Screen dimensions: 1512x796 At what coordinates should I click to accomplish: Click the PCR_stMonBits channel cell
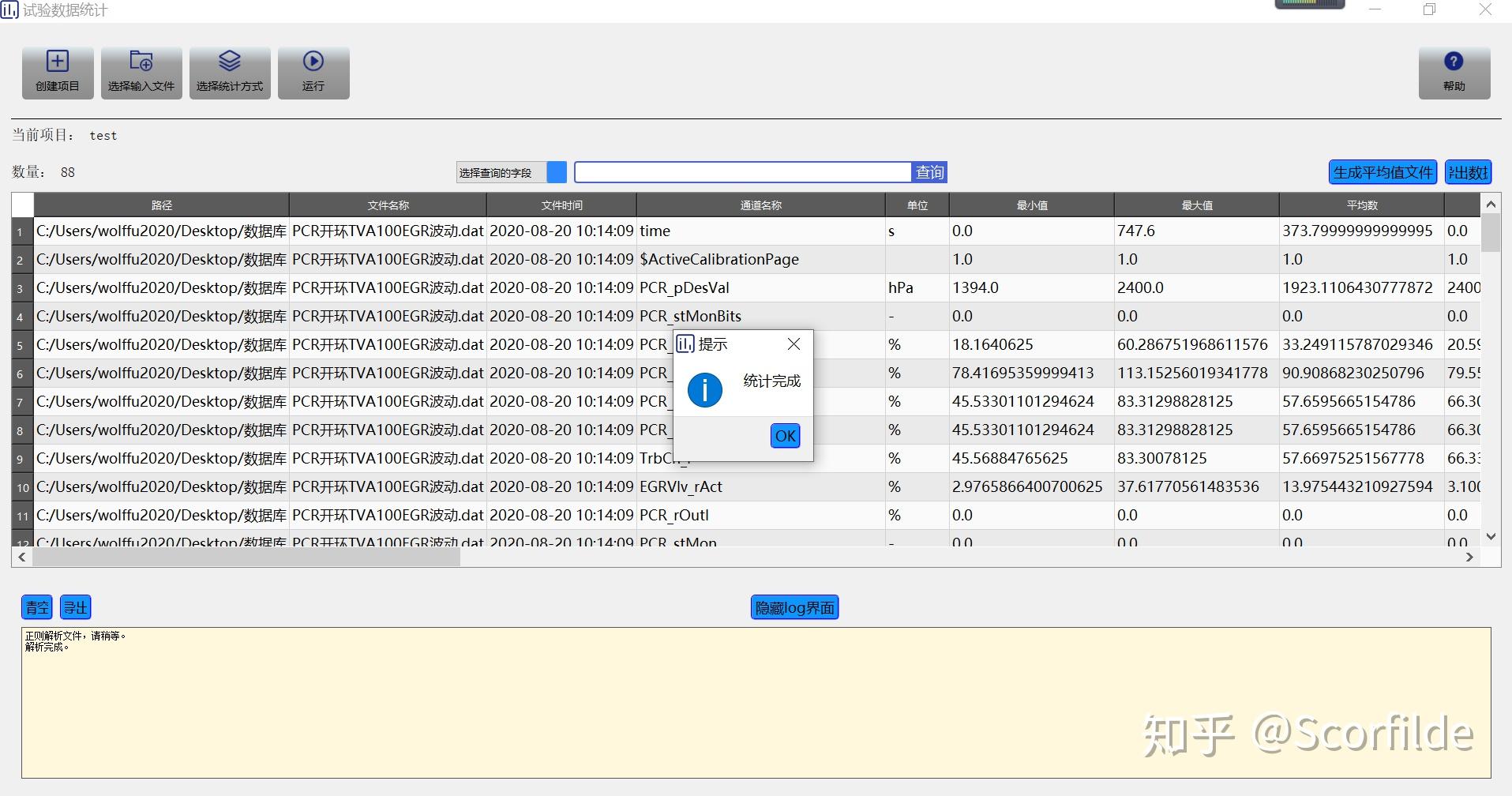coord(761,317)
